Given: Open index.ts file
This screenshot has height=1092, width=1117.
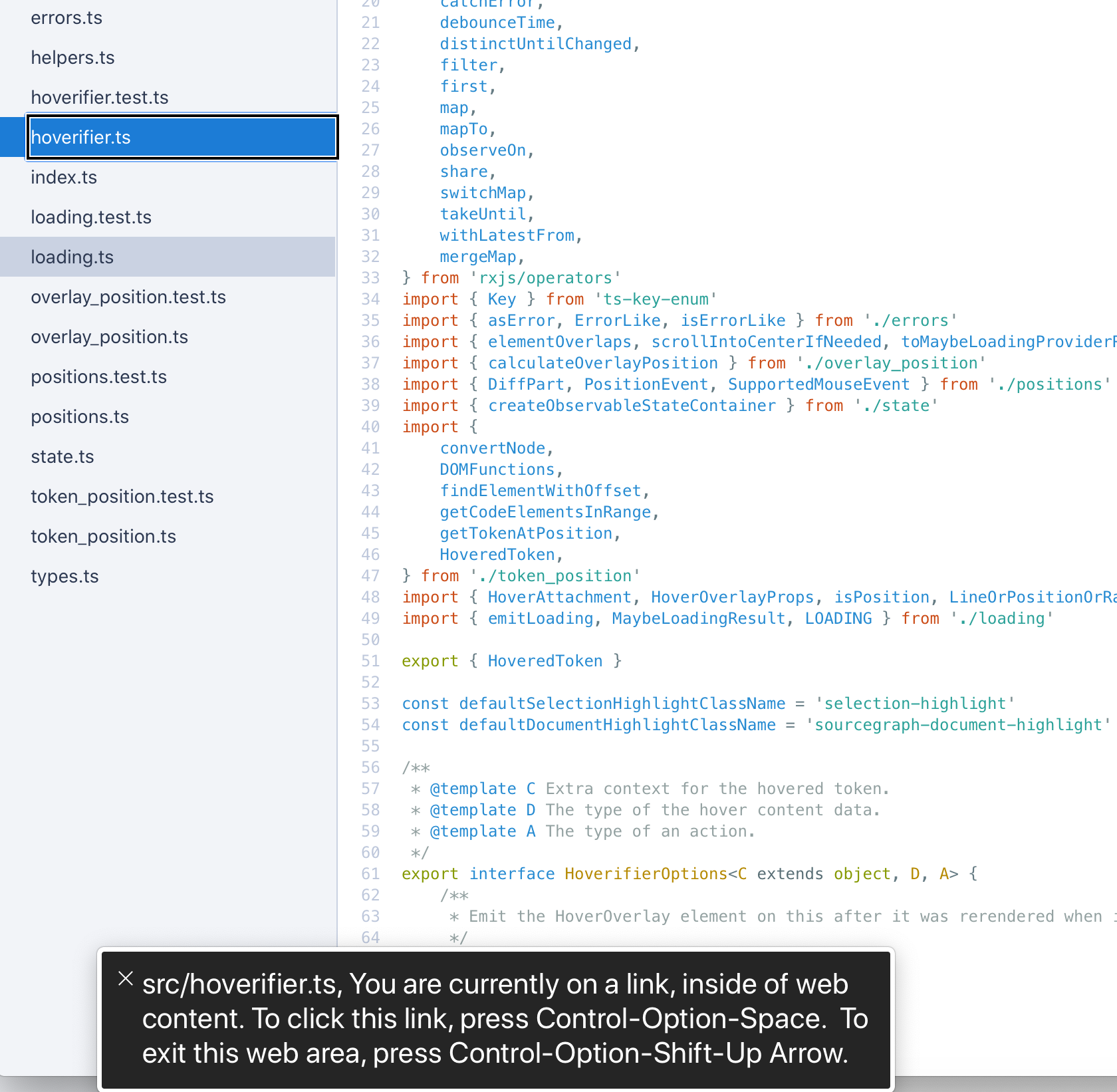Looking at the screenshot, I should (x=64, y=178).
